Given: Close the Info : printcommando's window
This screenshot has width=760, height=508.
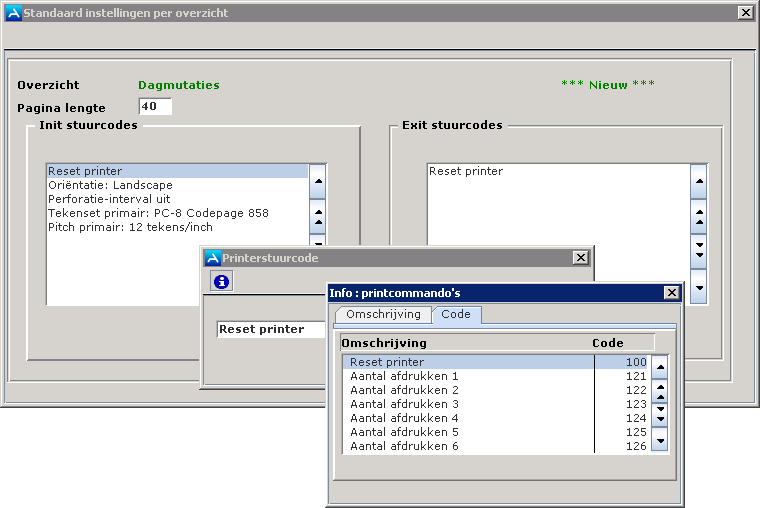Looking at the screenshot, I should 671,293.
